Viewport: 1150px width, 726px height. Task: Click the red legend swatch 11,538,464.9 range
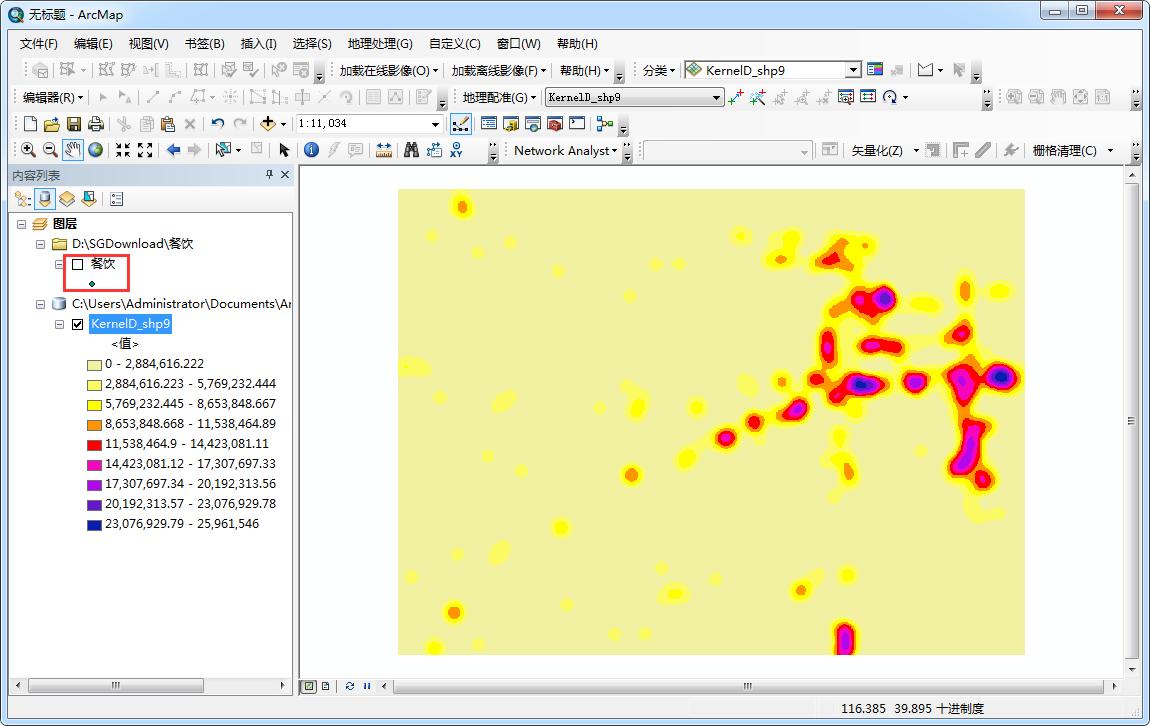(x=95, y=443)
